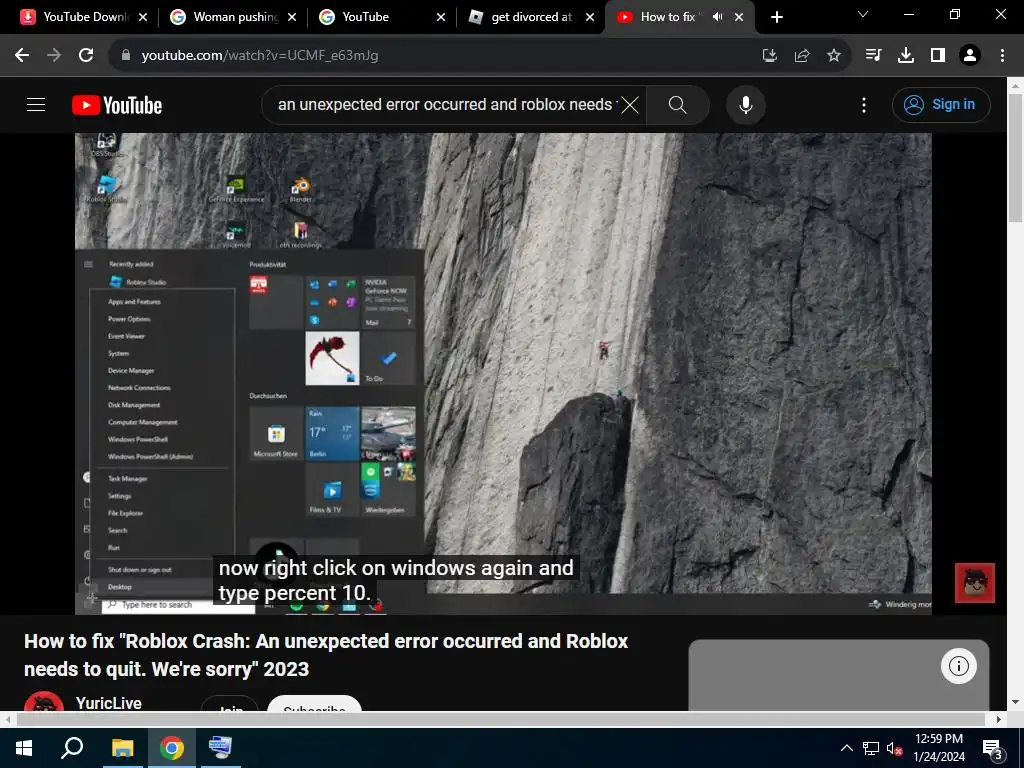Switch to the YouTube Downloader tab

[x=83, y=17]
